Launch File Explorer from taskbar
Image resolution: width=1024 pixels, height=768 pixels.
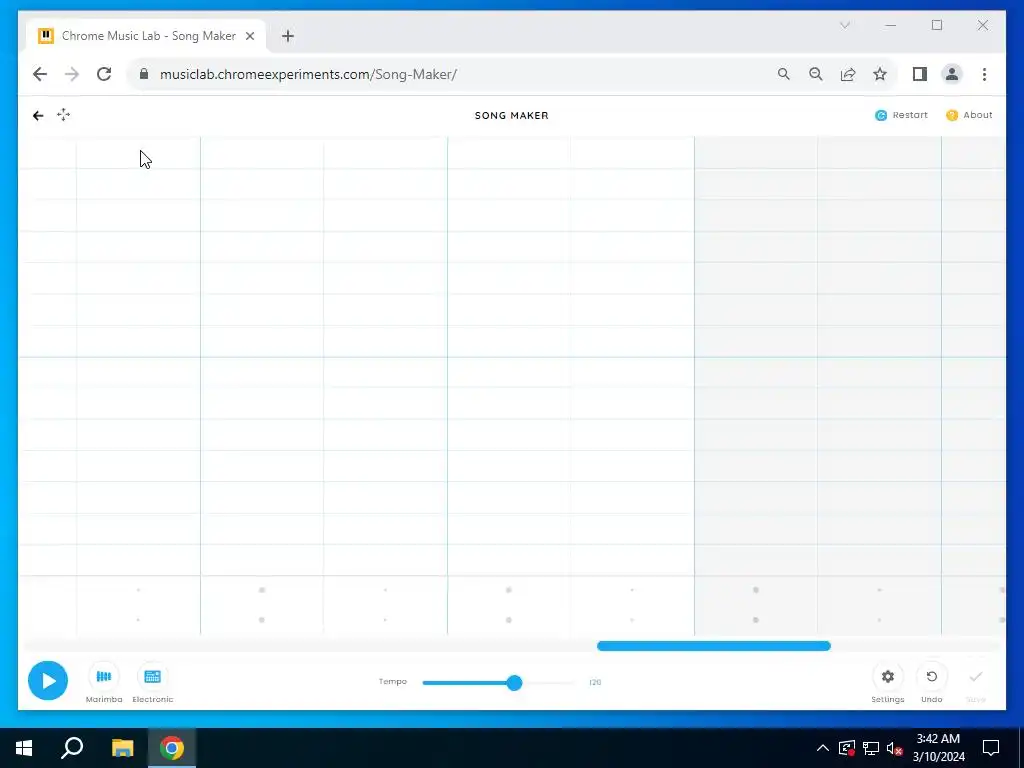coord(122,748)
